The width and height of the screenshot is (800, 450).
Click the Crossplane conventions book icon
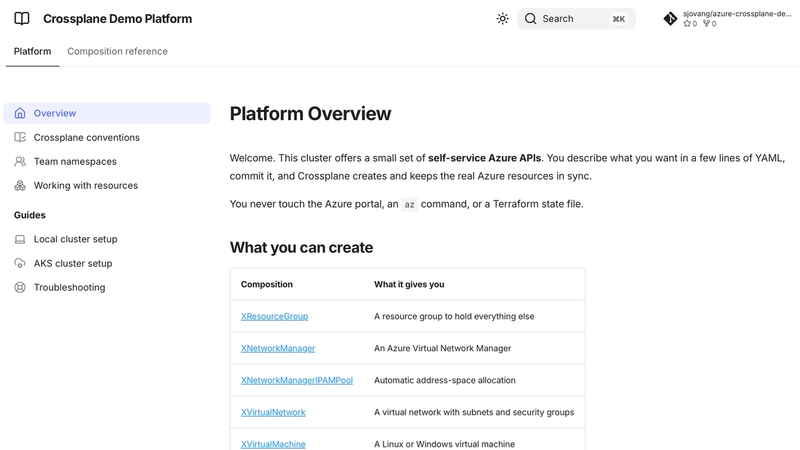[20, 137]
